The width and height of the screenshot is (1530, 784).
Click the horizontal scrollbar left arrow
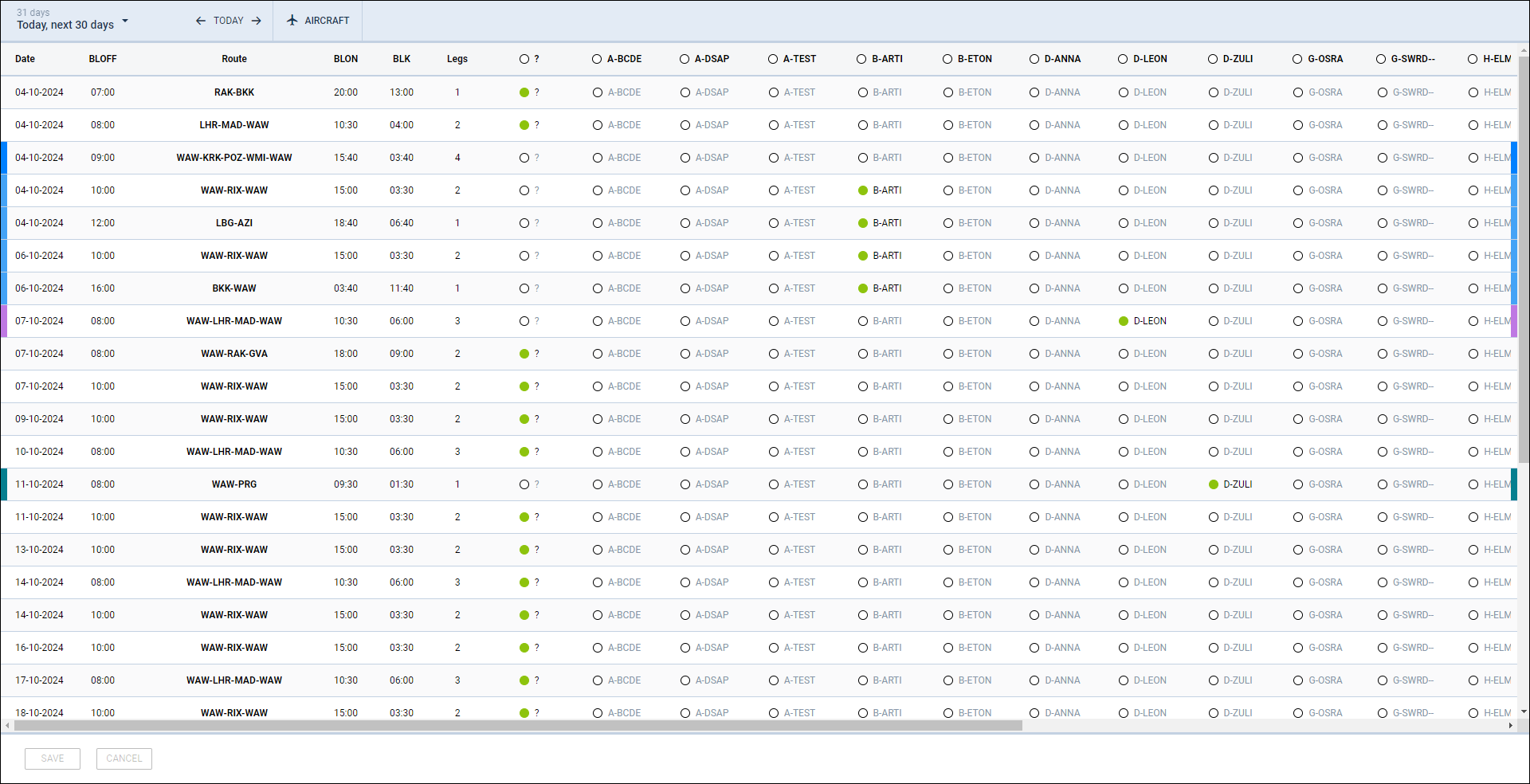click(7, 726)
